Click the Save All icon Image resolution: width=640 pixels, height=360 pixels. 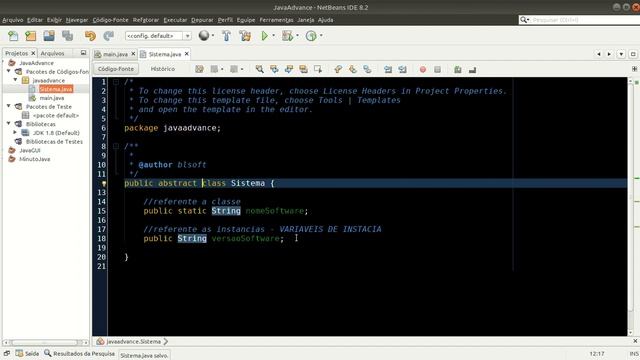click(67, 36)
